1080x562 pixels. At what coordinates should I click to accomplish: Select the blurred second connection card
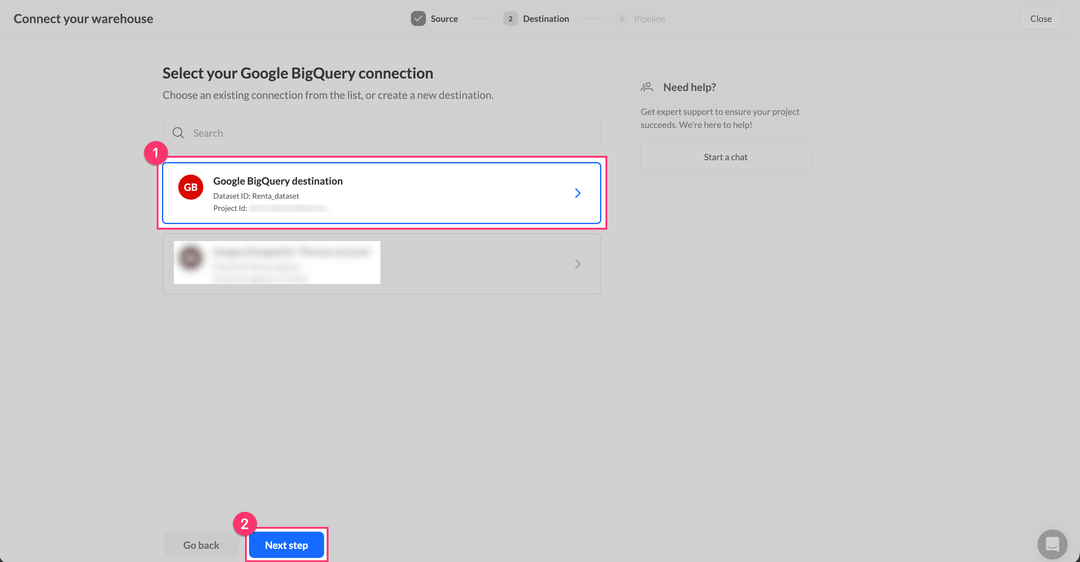[382, 264]
